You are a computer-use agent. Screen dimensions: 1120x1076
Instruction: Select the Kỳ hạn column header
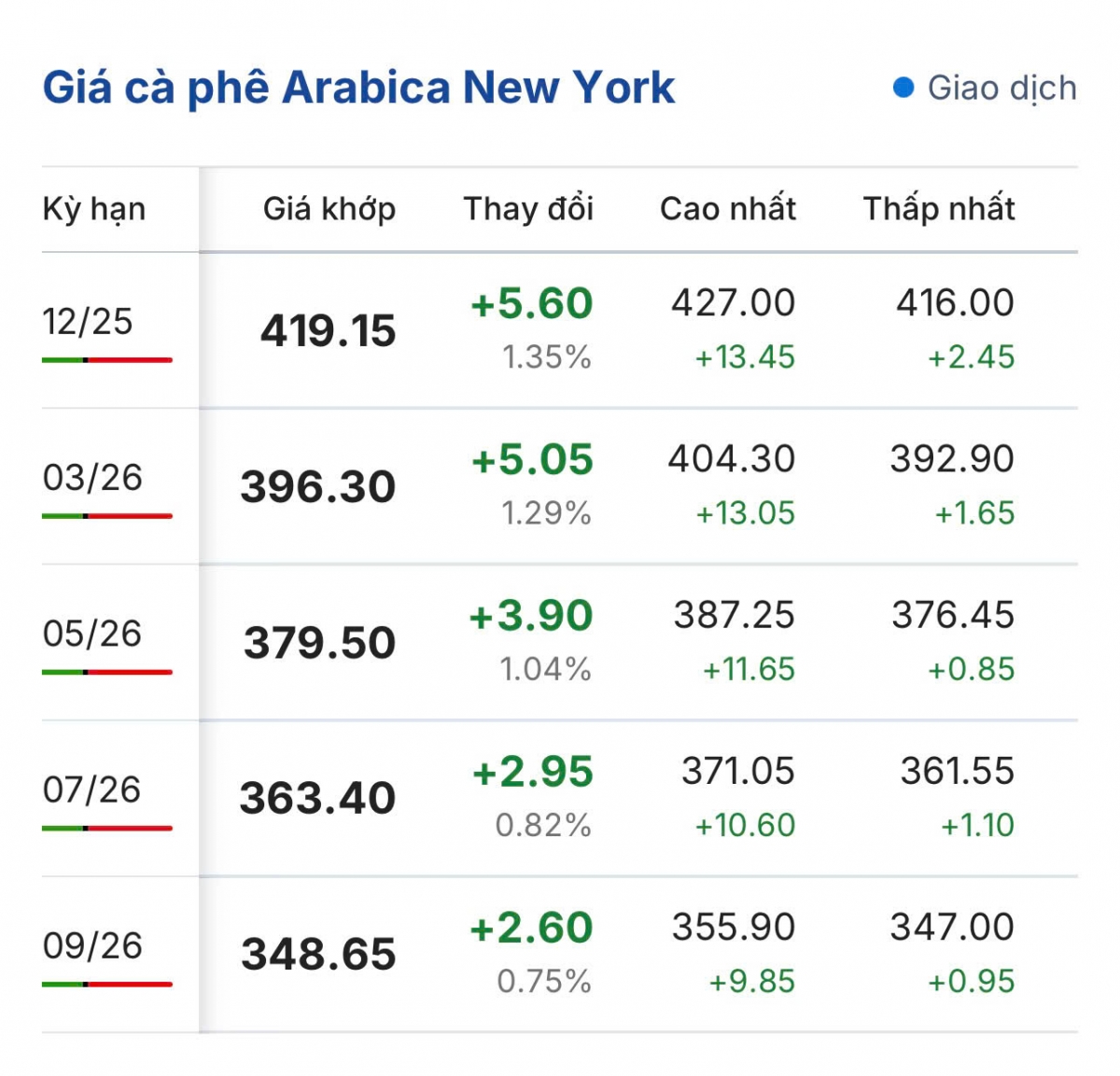pyautogui.click(x=94, y=209)
